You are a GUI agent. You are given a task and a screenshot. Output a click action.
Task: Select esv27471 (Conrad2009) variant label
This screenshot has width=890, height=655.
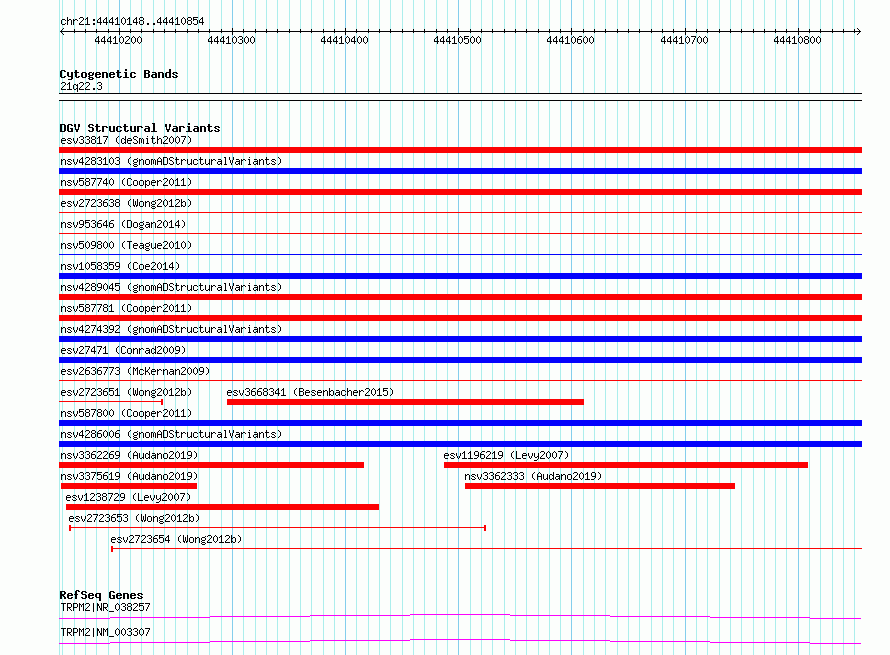point(123,350)
